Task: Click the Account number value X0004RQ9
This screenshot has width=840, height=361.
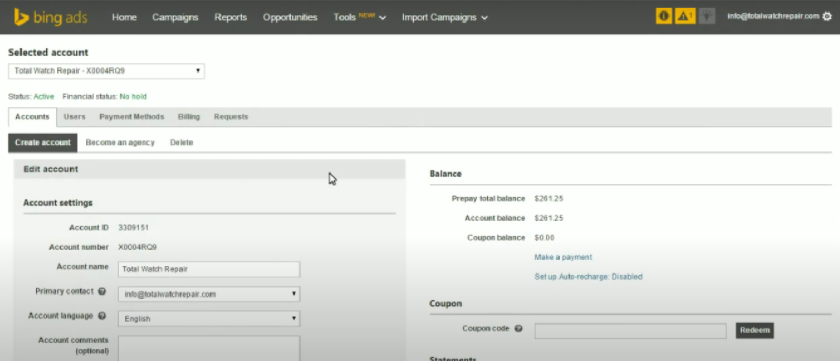Action: click(138, 247)
